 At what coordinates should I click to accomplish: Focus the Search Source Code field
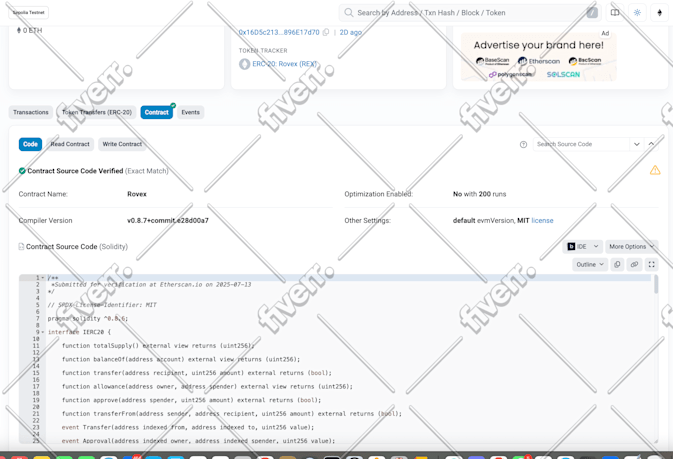click(581, 144)
